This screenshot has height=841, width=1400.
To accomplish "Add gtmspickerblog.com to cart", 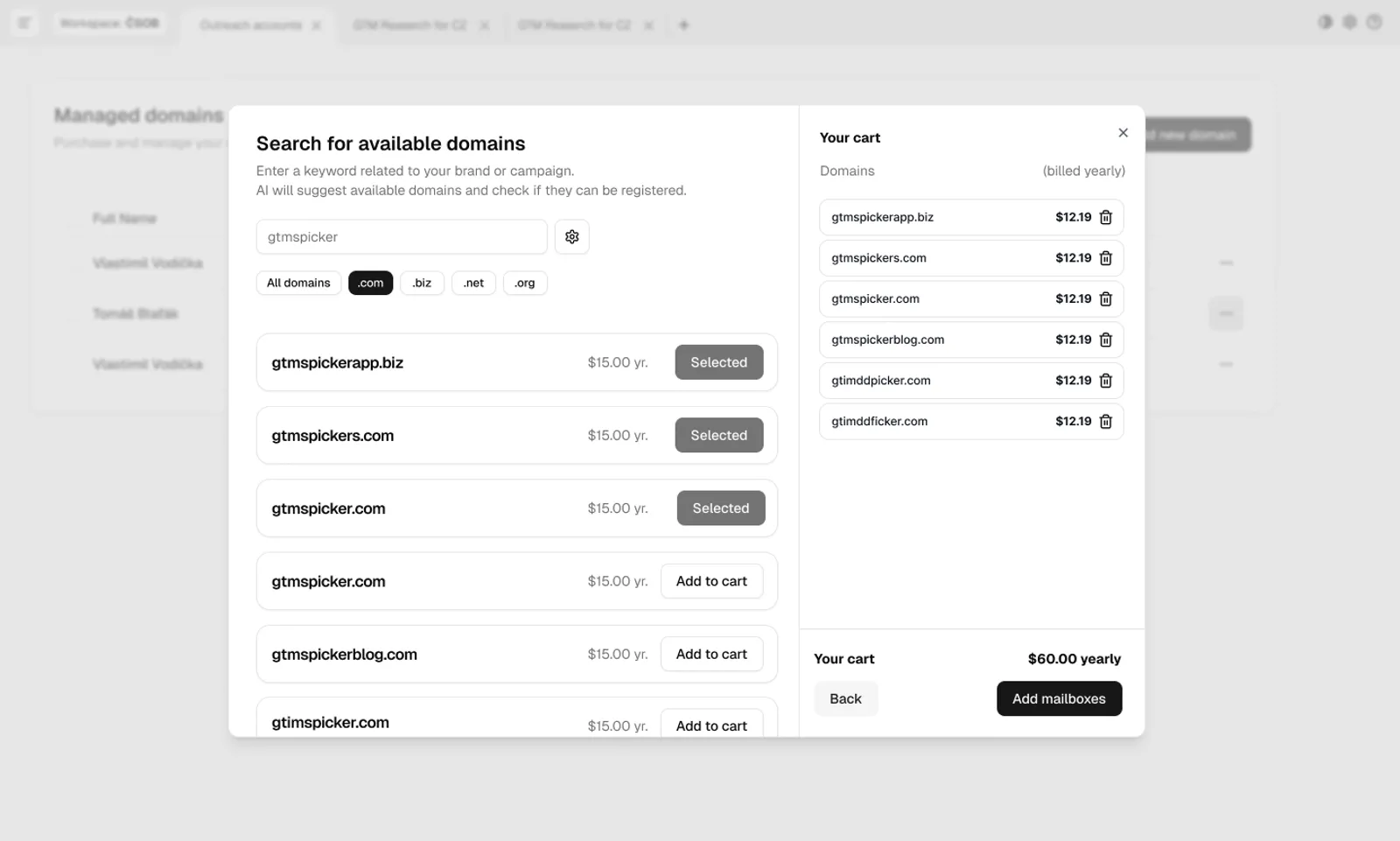I will click(711, 654).
